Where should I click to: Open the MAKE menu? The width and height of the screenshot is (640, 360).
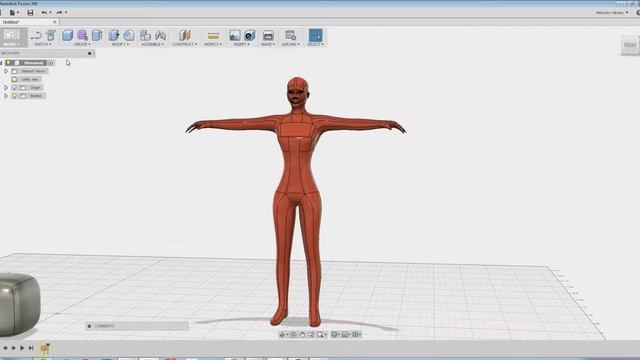(268, 44)
